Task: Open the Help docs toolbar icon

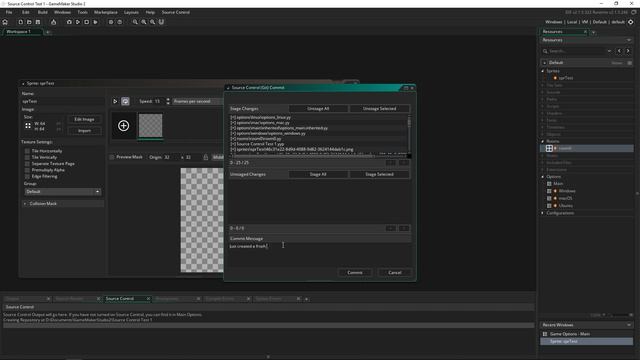Action: coord(120,22)
